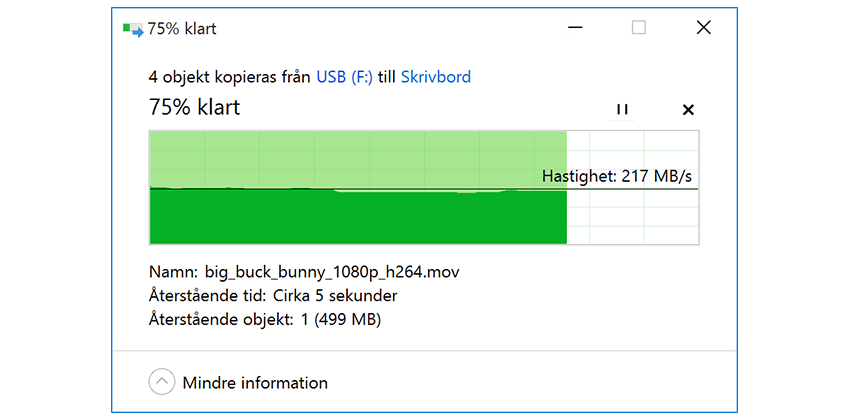The image size is (850, 420).
Task: Click the light green upper area of the graph
Action: tap(350, 158)
